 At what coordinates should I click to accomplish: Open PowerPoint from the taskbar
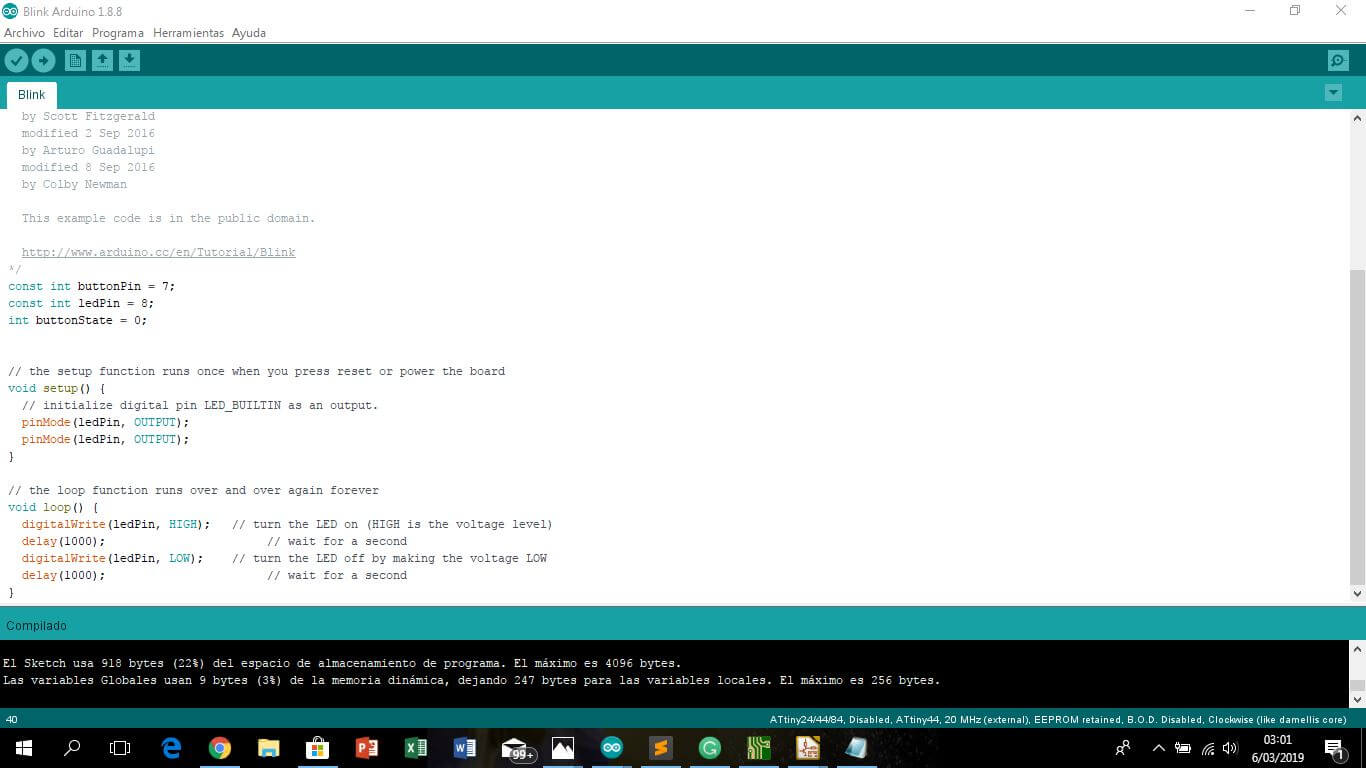click(x=367, y=748)
